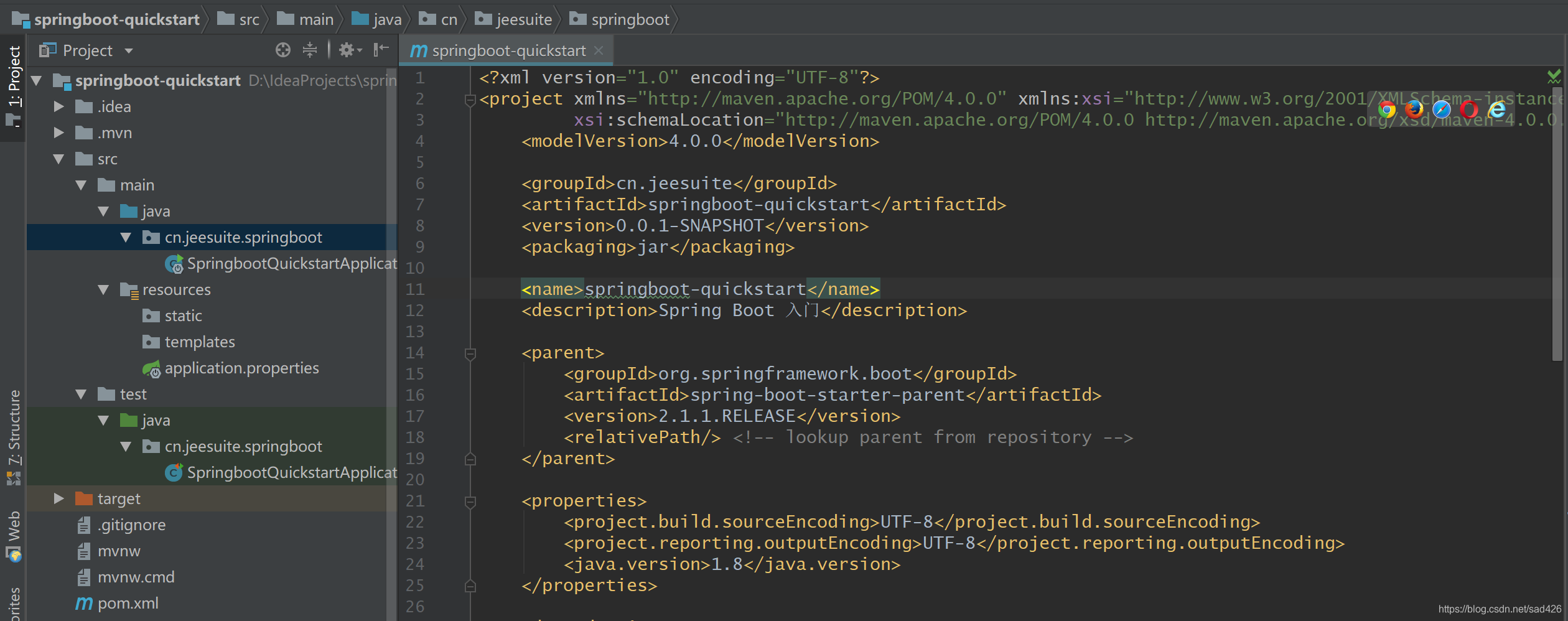Fold the properties block at line 21
1568x621 pixels.
[470, 502]
